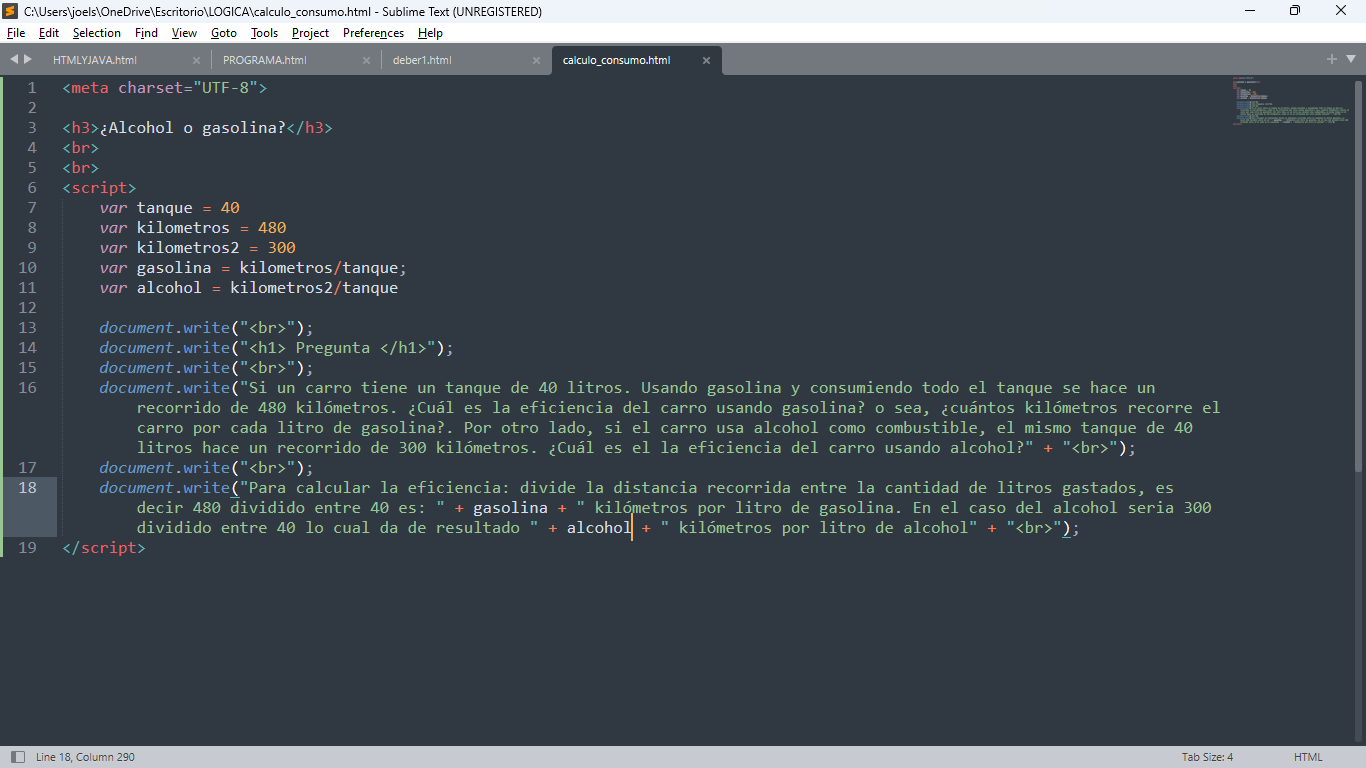Click the opening script tag on line 6
The width and height of the screenshot is (1366, 768).
coord(99,188)
